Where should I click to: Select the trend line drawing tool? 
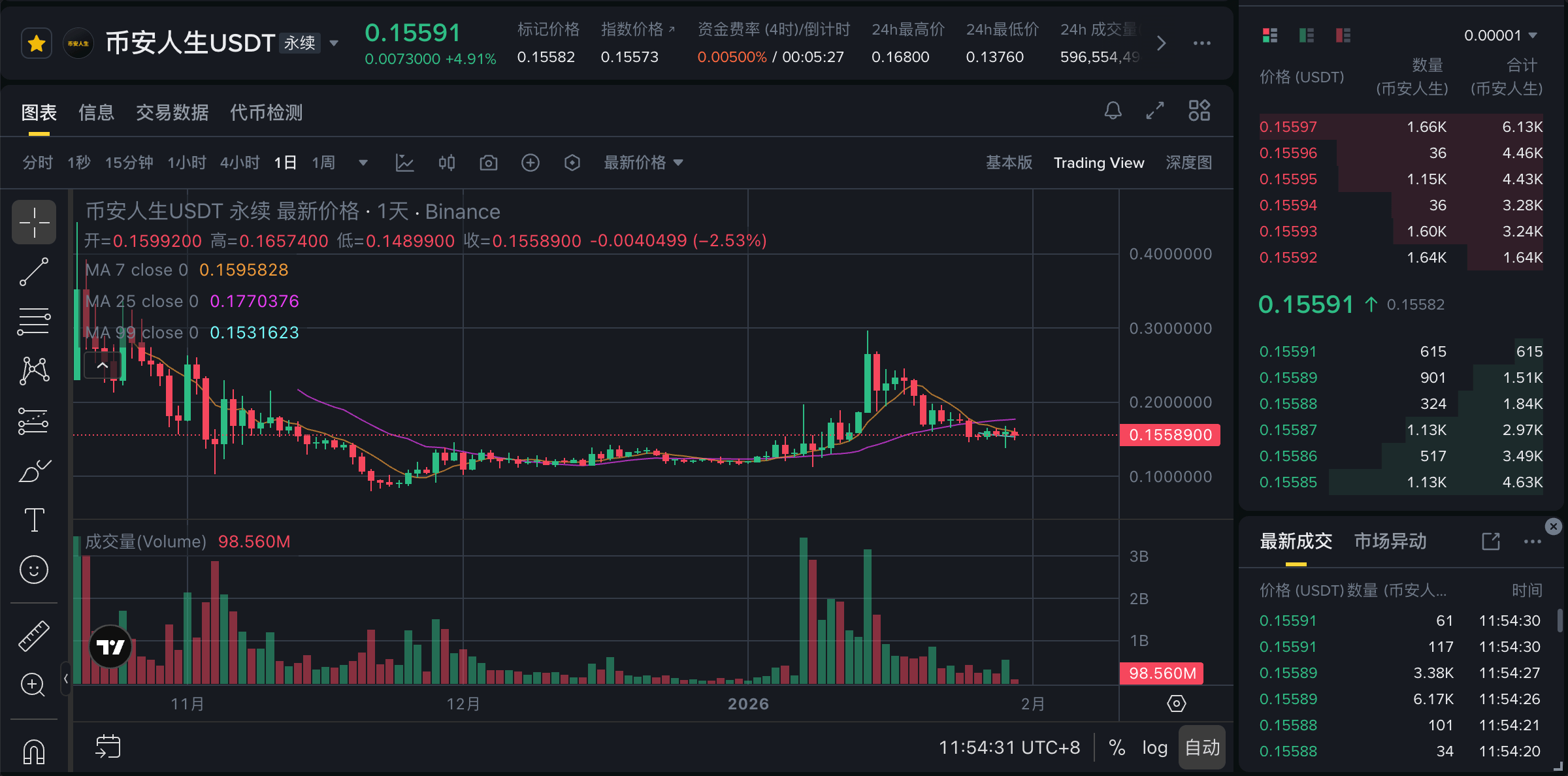[34, 272]
